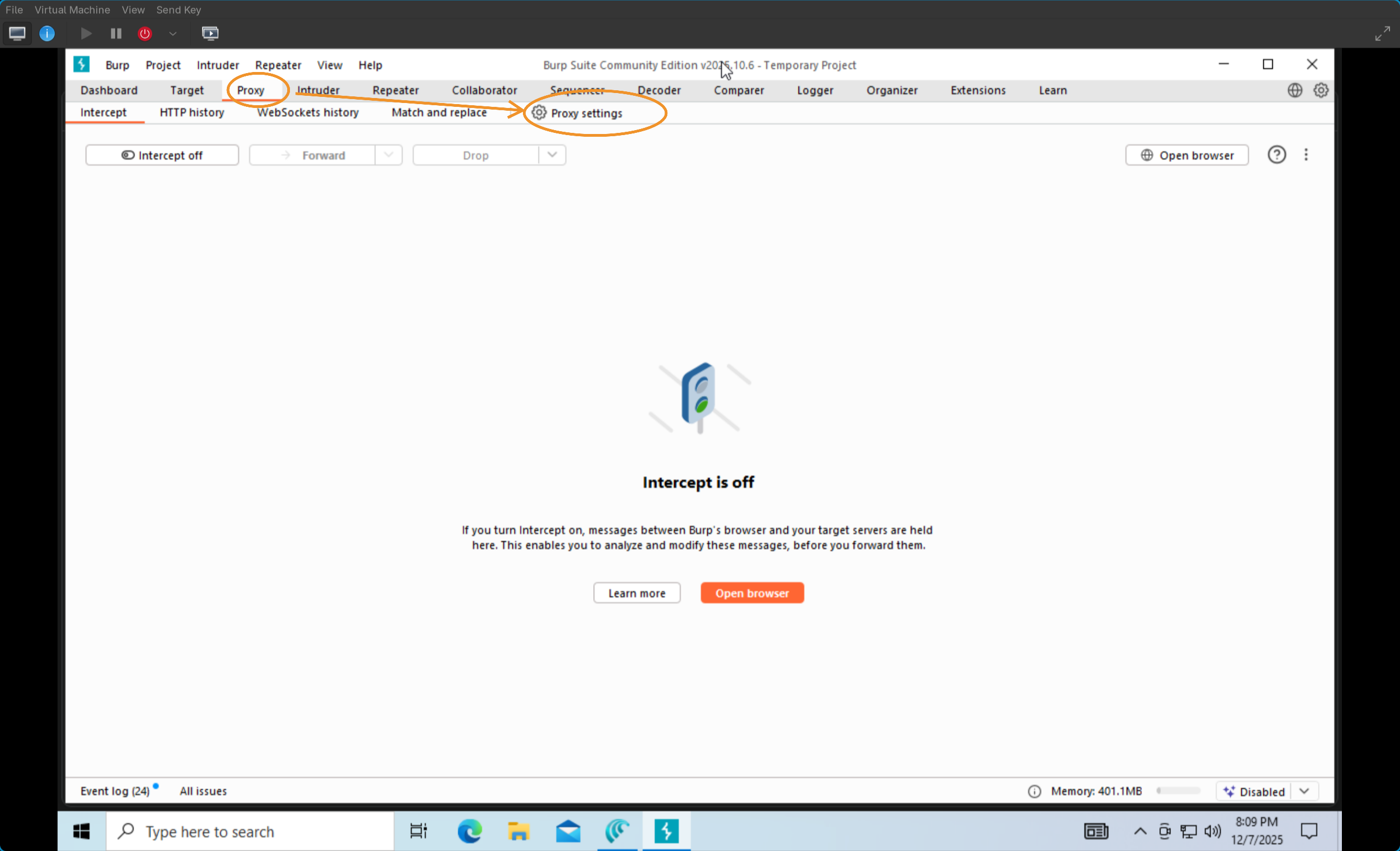Click the orange Open browser button
This screenshot has height=851, width=1400.
[x=751, y=593]
